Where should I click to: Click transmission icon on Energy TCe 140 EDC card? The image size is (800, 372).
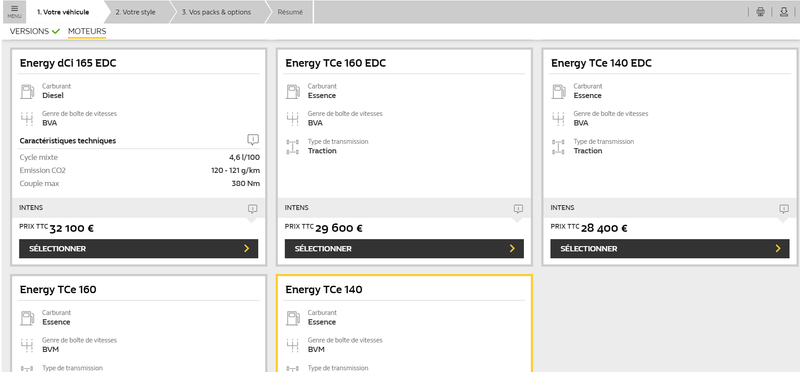click(558, 147)
